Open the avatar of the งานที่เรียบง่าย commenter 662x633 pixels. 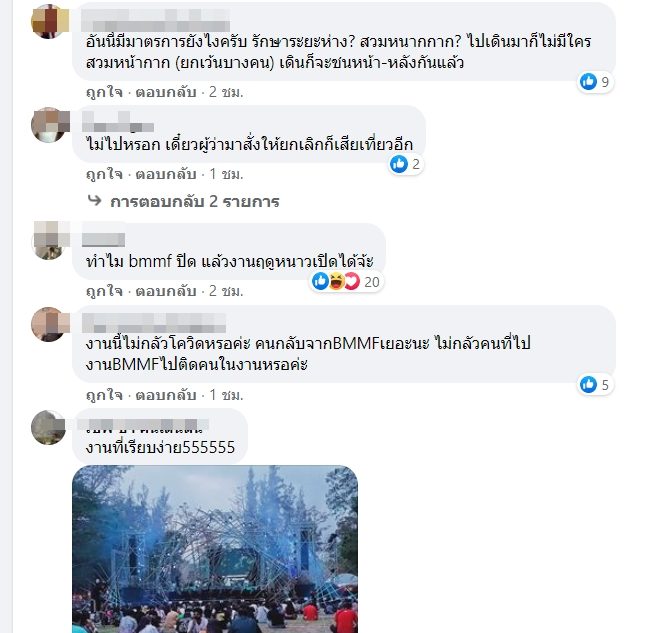tap(49, 427)
